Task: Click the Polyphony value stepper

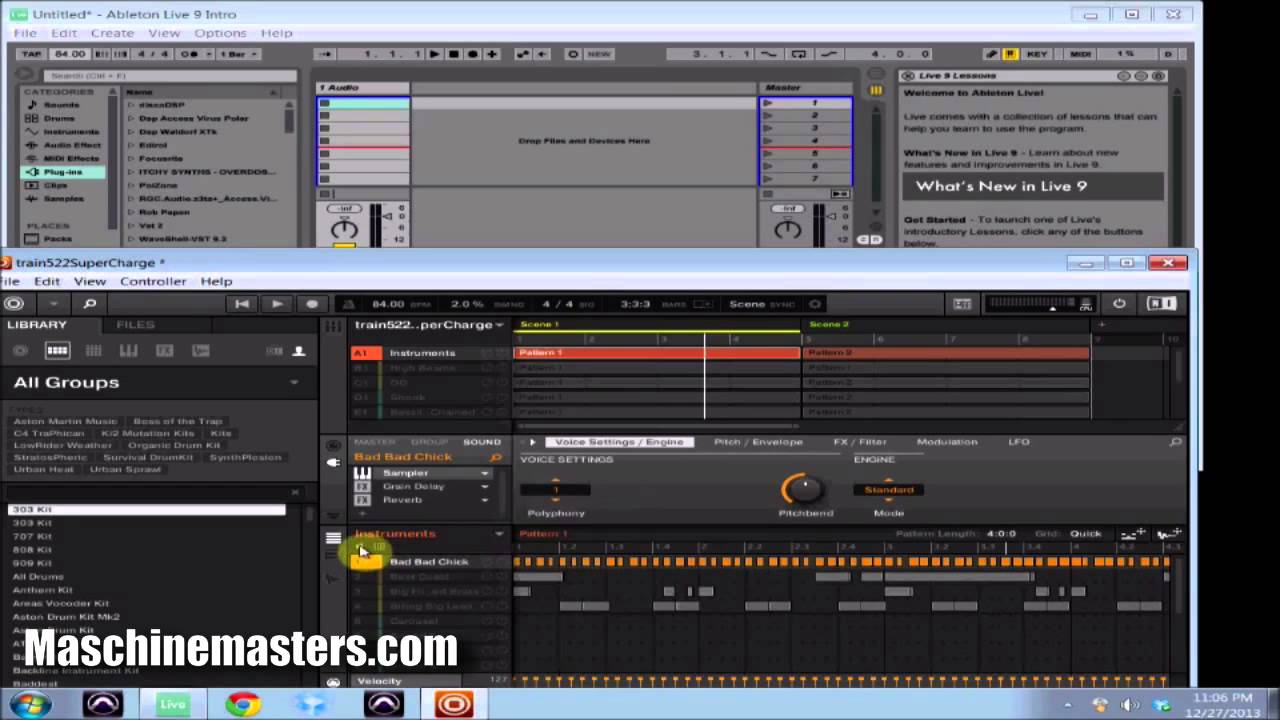Action: (x=556, y=490)
